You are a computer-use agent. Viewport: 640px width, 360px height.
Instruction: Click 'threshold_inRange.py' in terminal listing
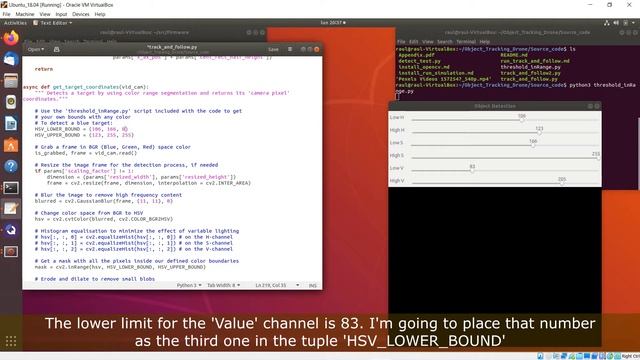(x=531, y=67)
